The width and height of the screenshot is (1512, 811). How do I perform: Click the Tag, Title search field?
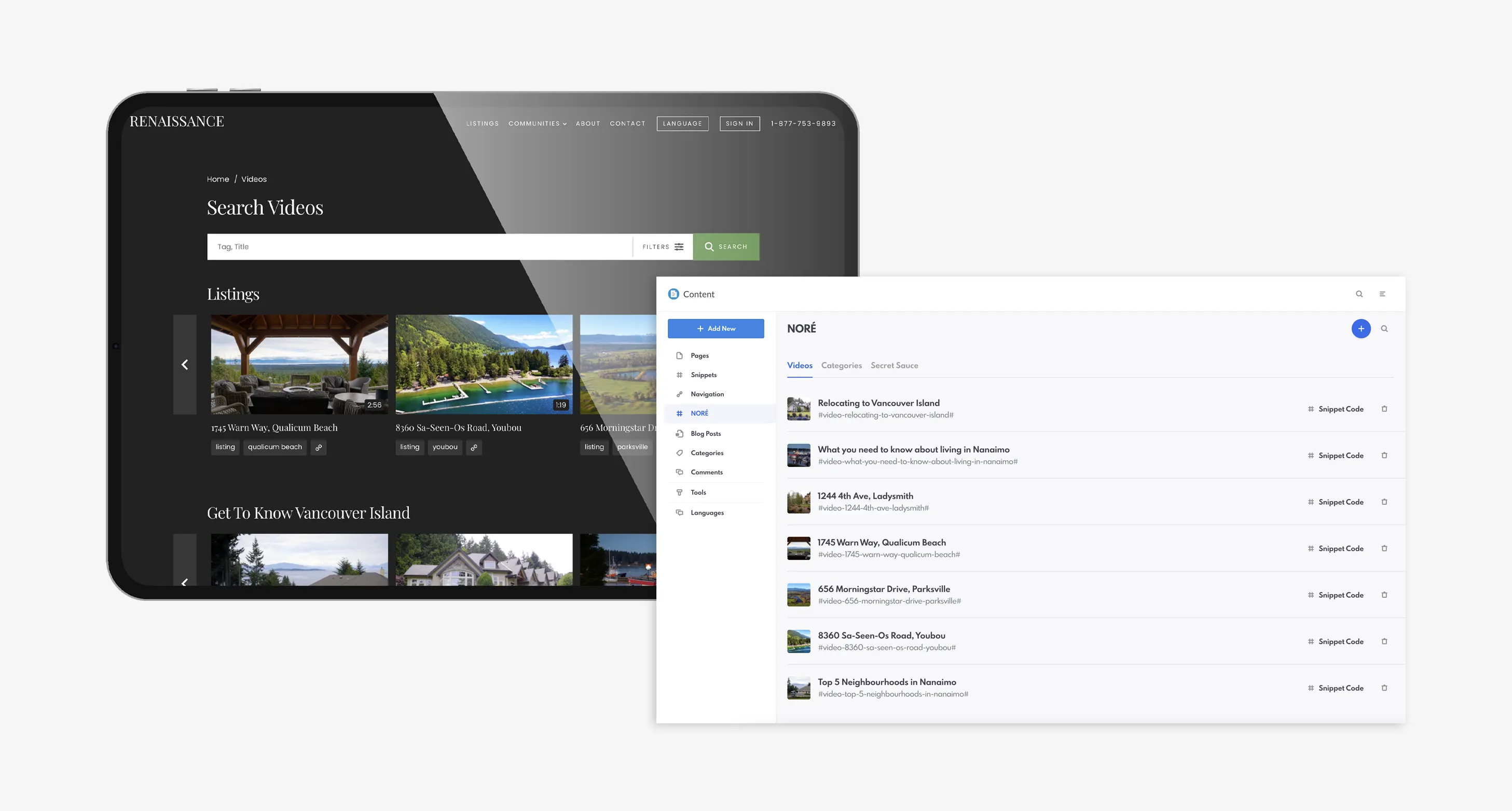tap(420, 247)
